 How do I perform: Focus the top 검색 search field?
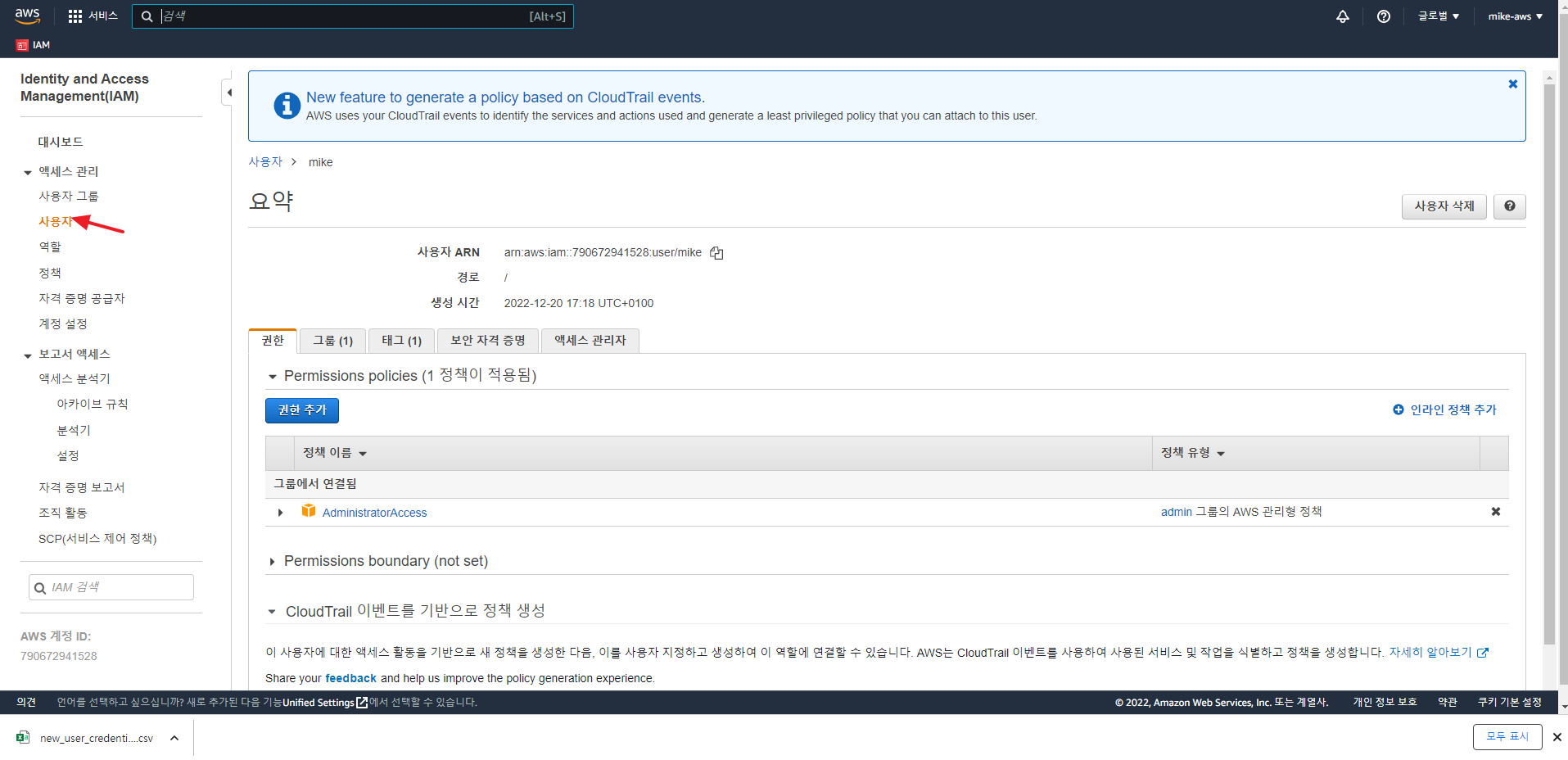pyautogui.click(x=353, y=16)
